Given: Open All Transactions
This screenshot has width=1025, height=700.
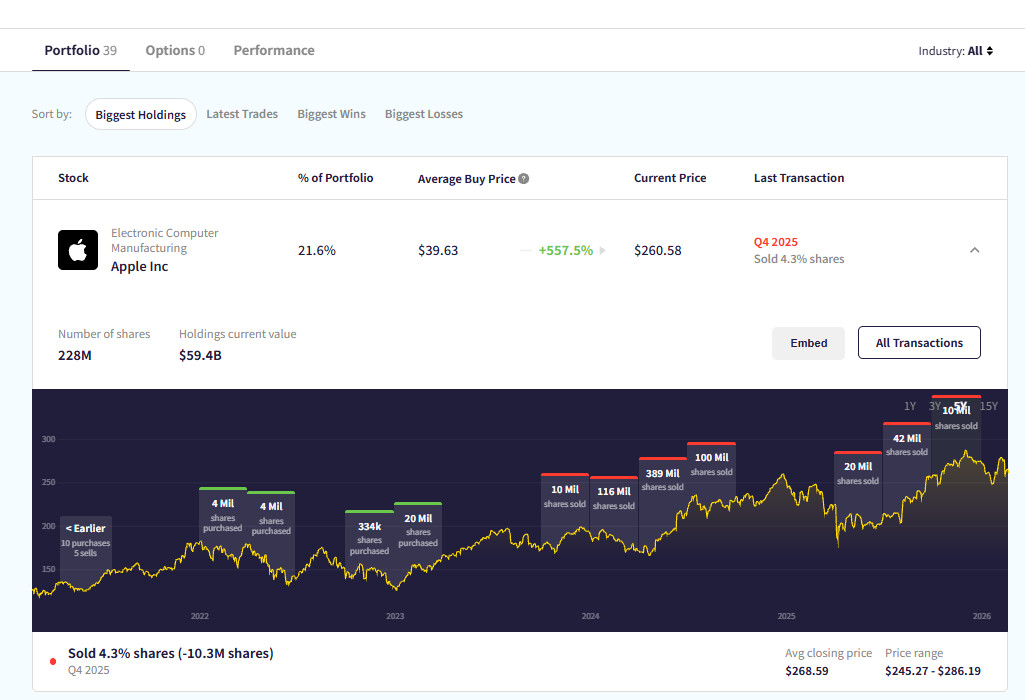Looking at the screenshot, I should (x=919, y=343).
